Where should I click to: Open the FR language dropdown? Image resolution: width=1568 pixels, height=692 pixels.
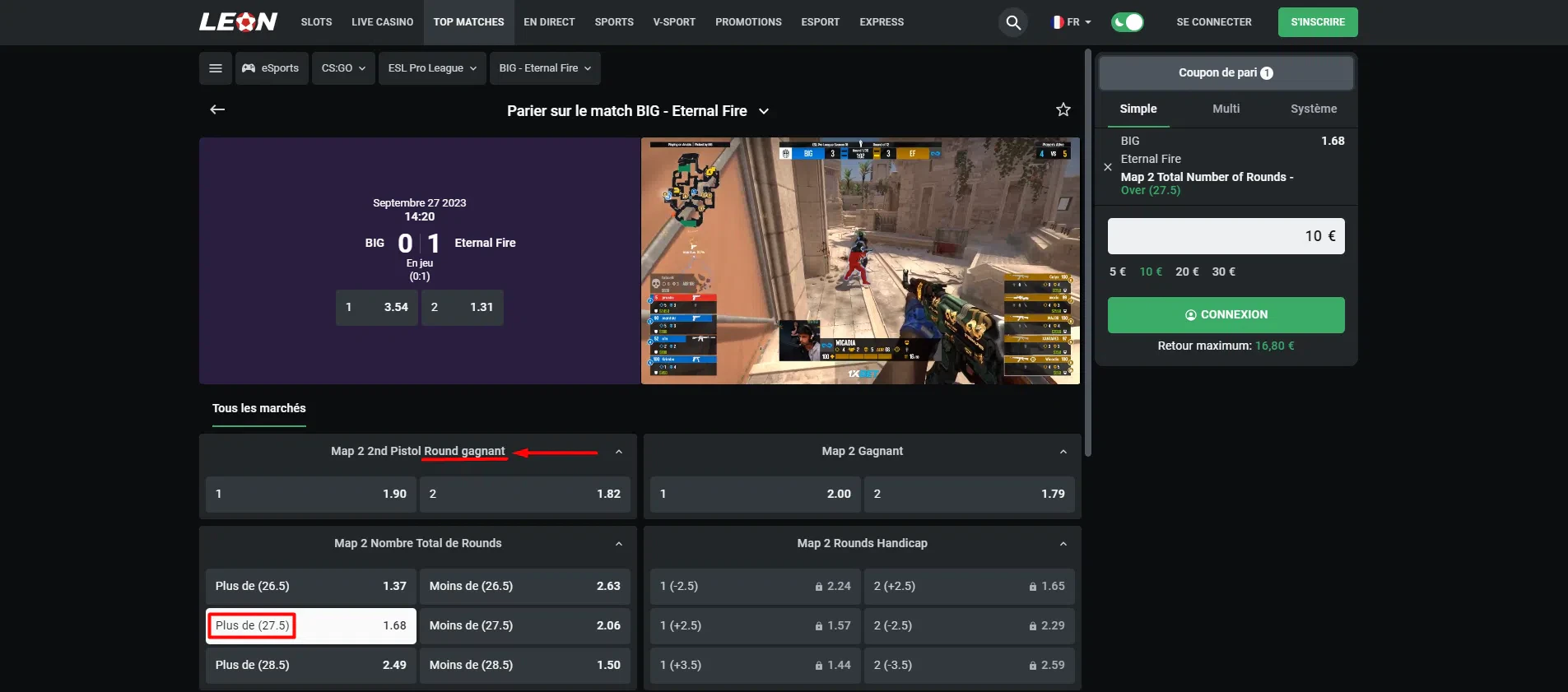1071,22
